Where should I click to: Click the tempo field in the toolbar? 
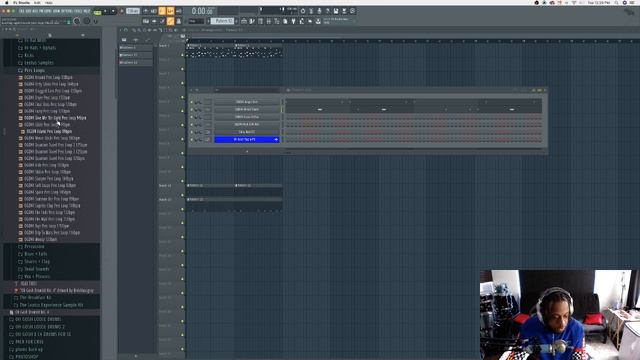pyautogui.click(x=133, y=11)
